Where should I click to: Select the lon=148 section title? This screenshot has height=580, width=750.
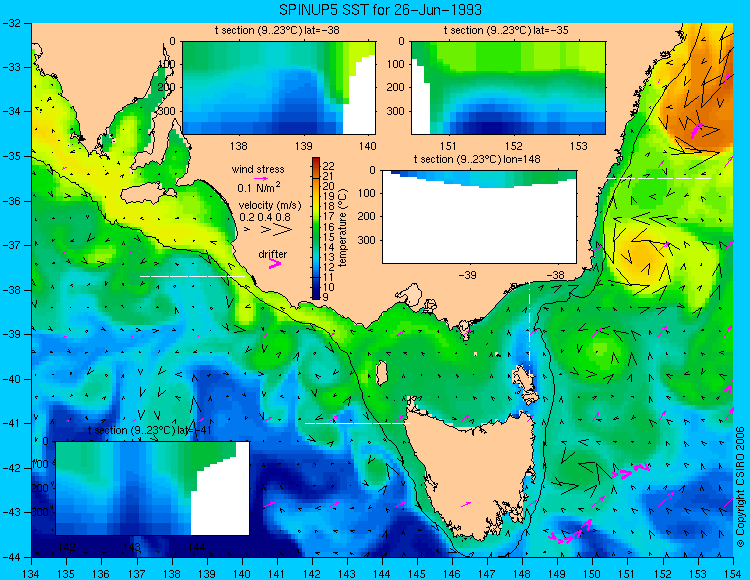[477, 159]
